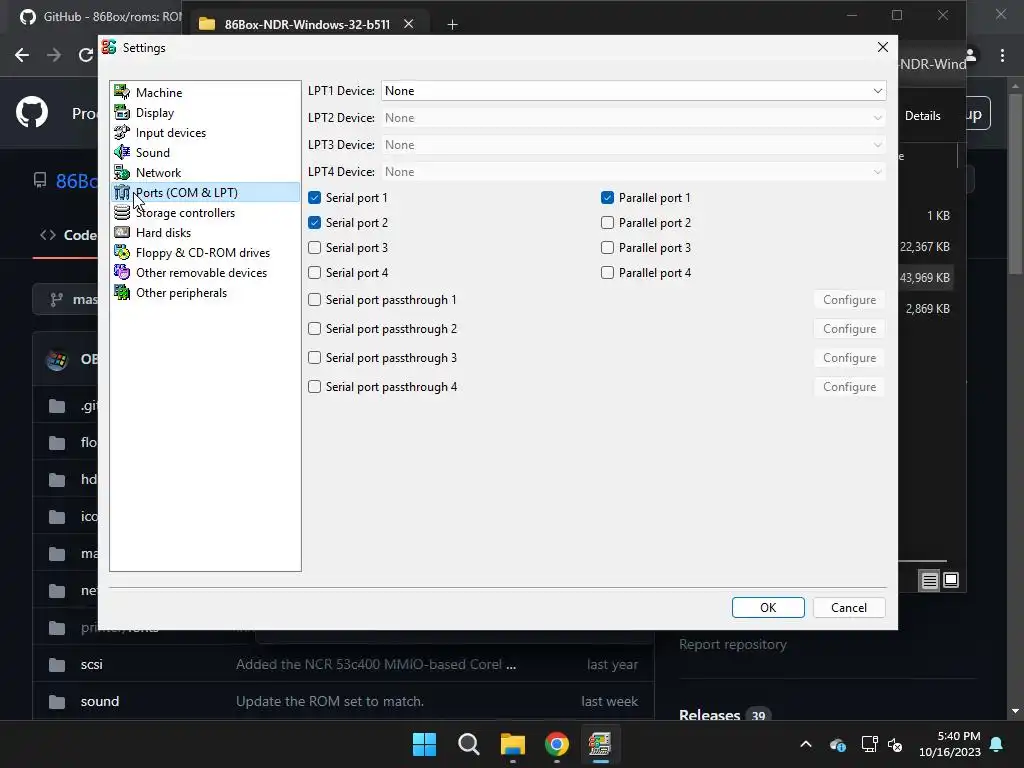Switch Explorer to details view icon

[929, 580]
